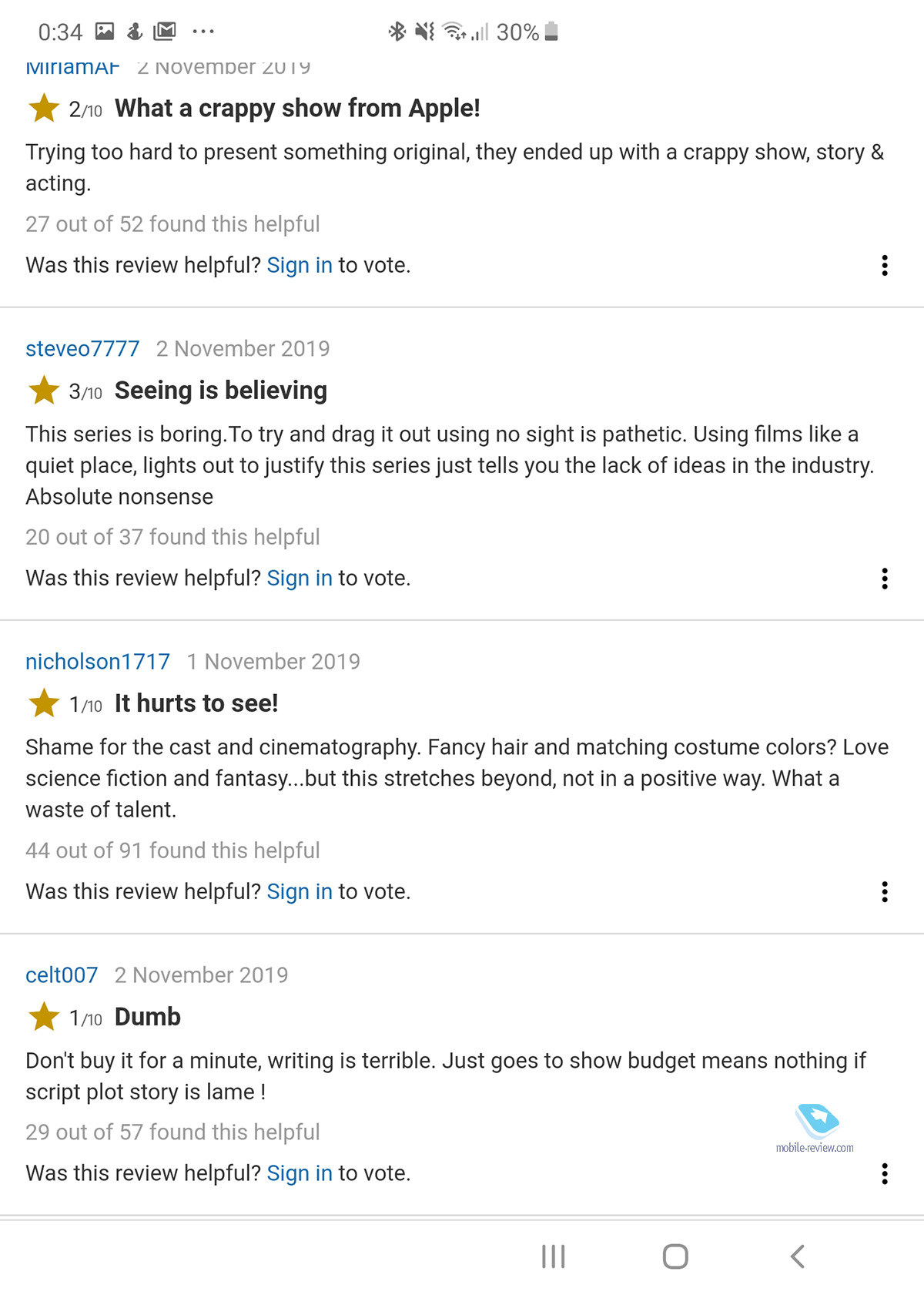
Task: Tap the gallery notification icon in status bar
Action: click(x=105, y=32)
